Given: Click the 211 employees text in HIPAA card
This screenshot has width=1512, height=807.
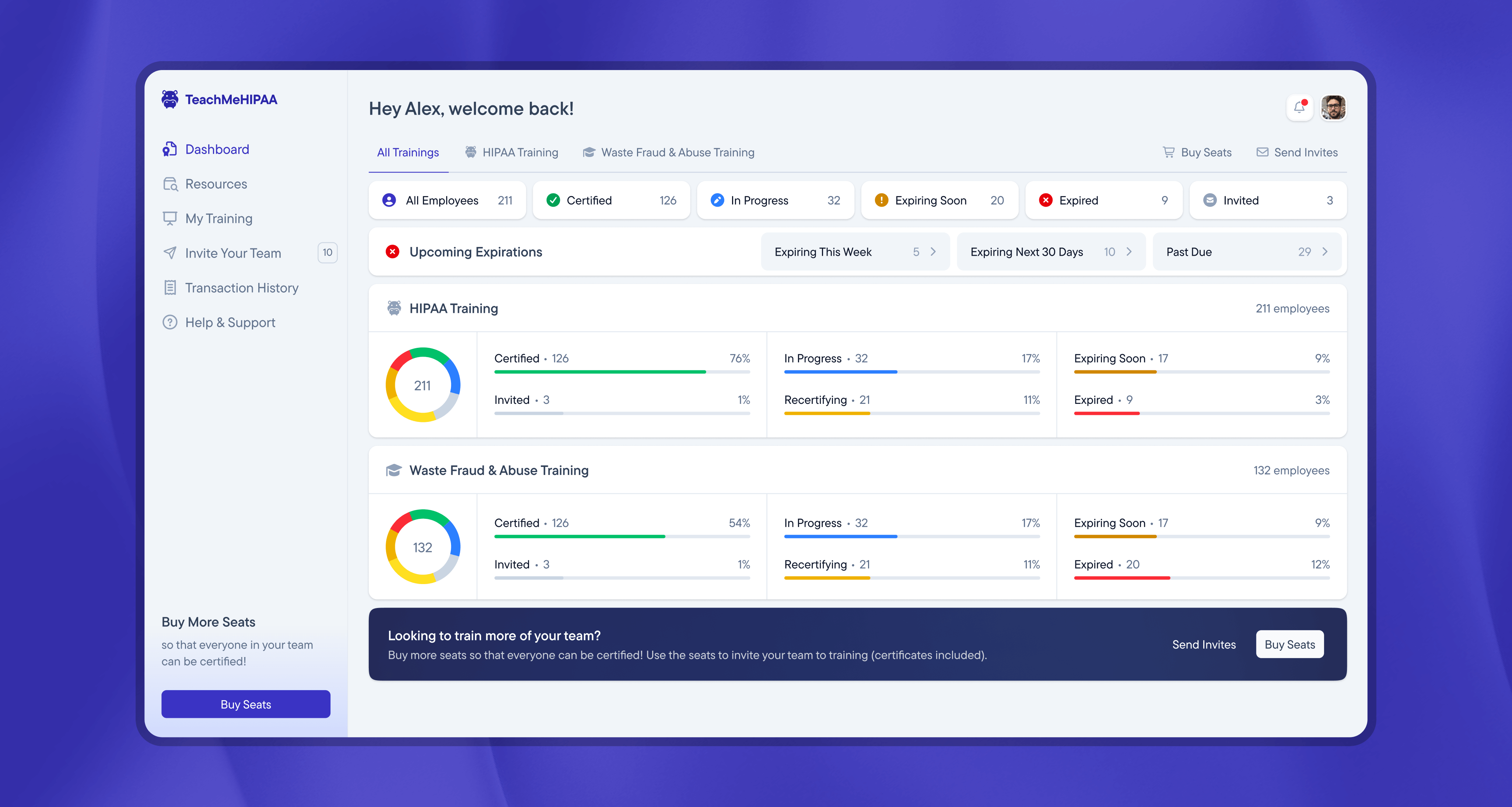Looking at the screenshot, I should (x=1292, y=309).
